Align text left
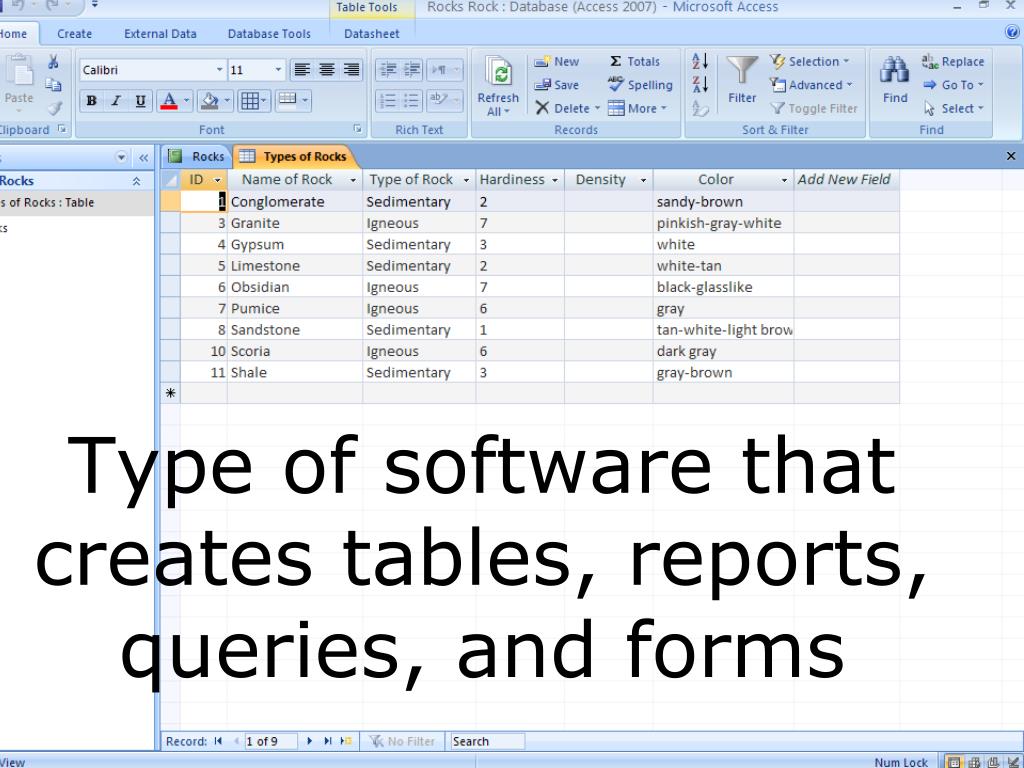This screenshot has width=1024, height=768. point(302,69)
